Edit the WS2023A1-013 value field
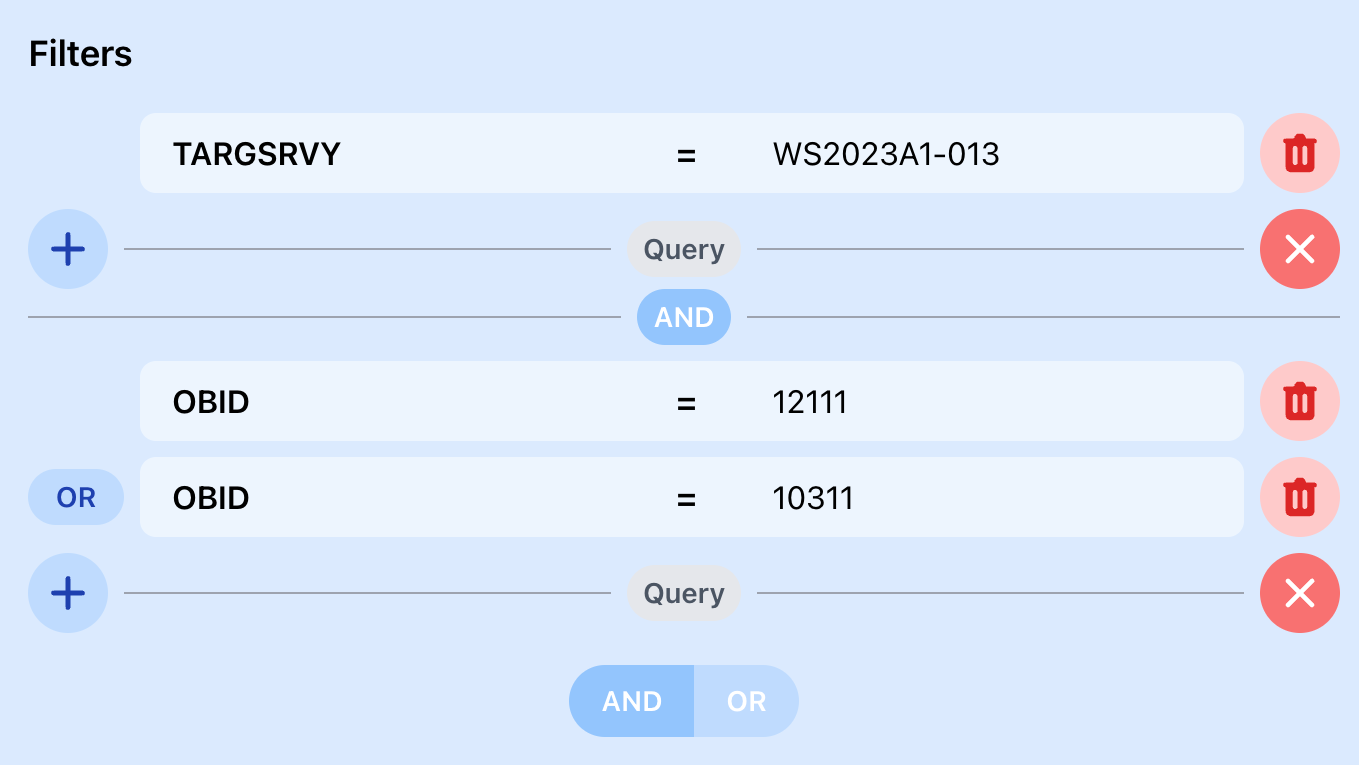1359x765 pixels. [x=886, y=154]
